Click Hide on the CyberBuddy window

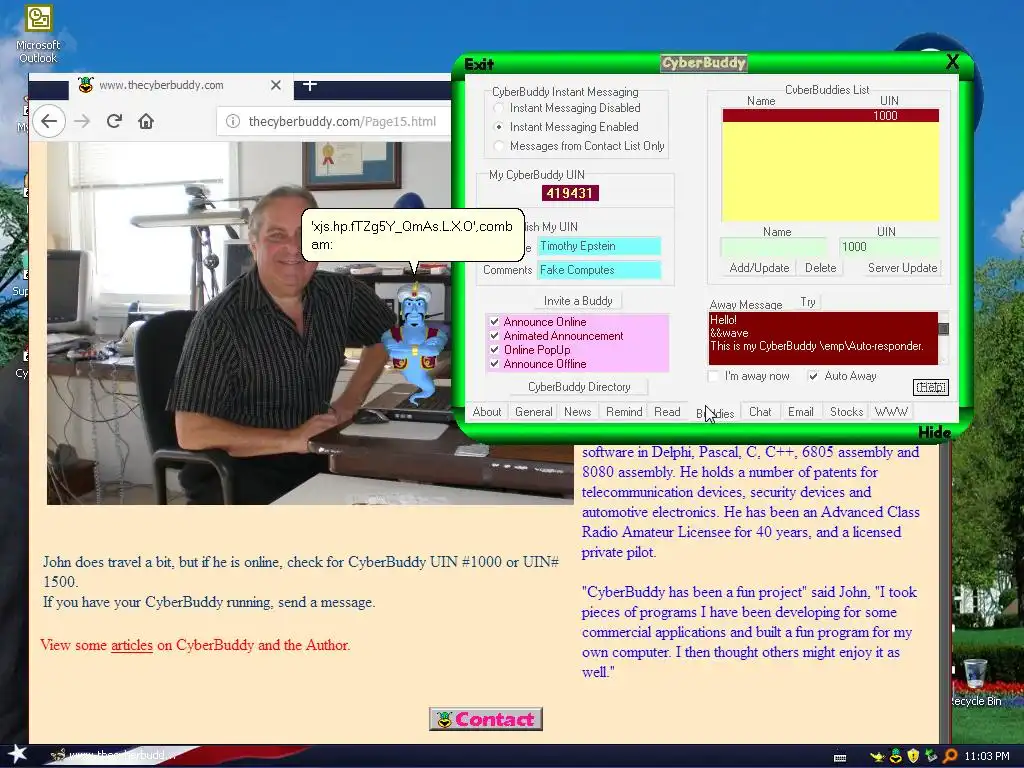pos(935,432)
